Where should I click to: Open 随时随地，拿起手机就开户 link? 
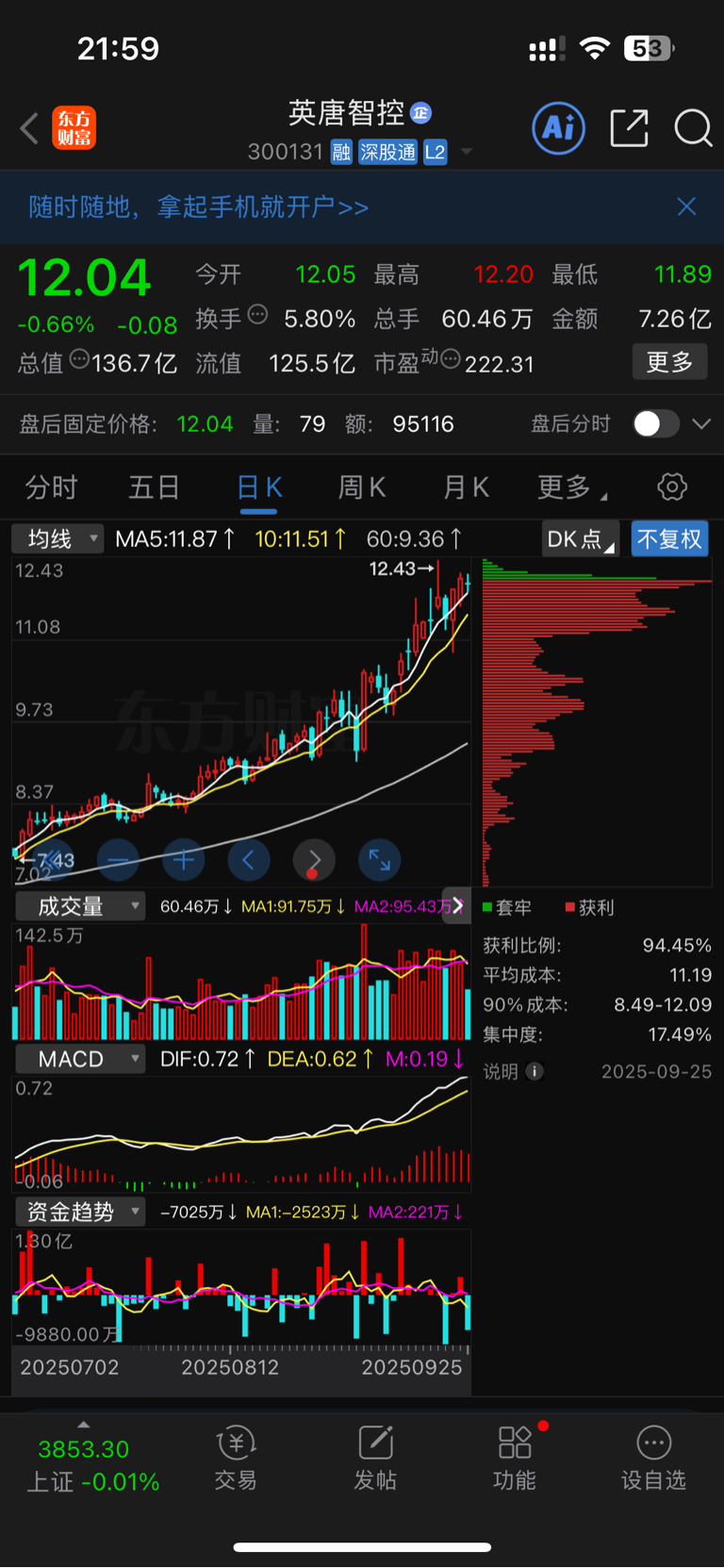[x=198, y=206]
